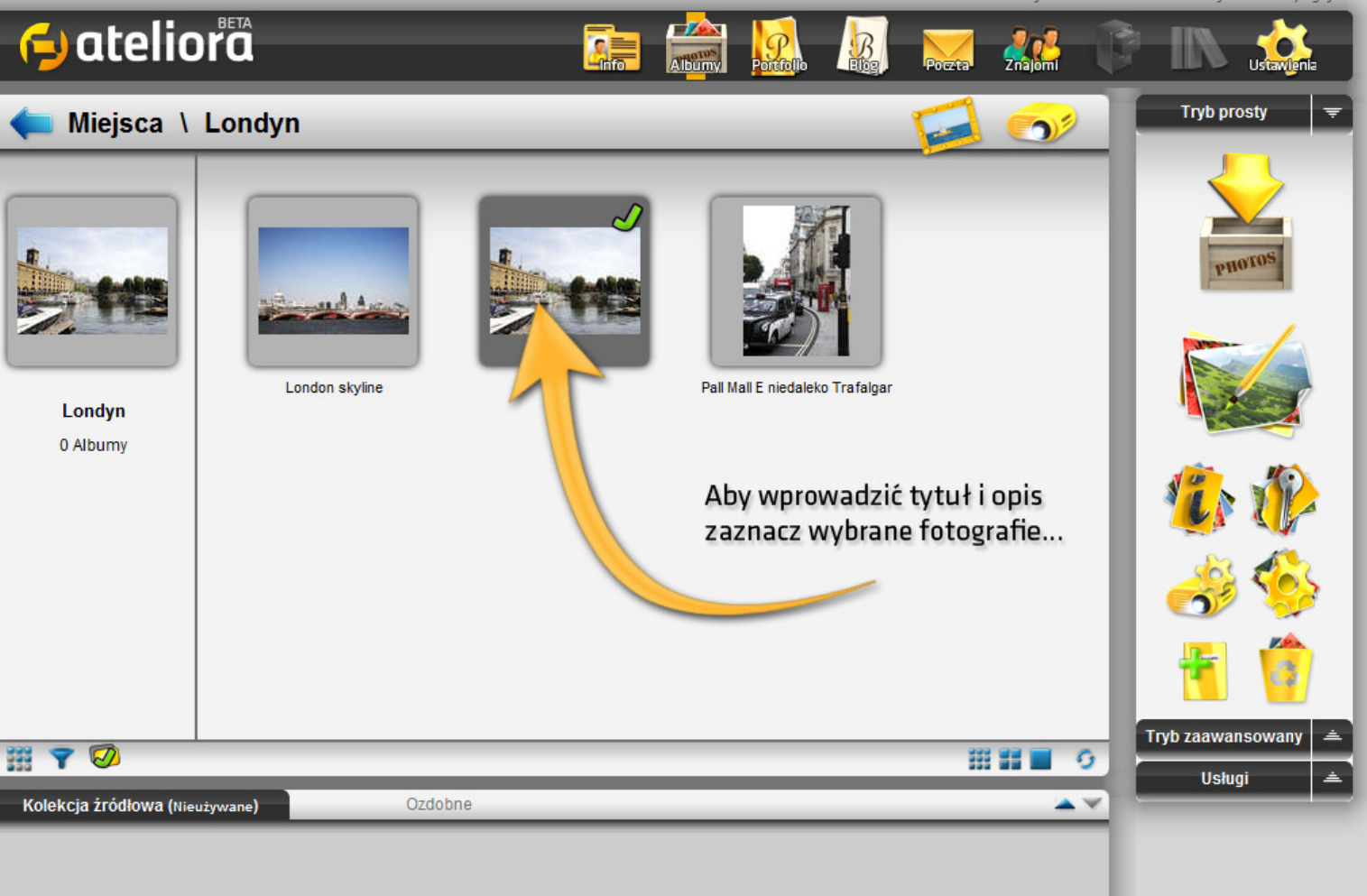Click the 'London skyline' caption
1367x896 pixels.
334,388
